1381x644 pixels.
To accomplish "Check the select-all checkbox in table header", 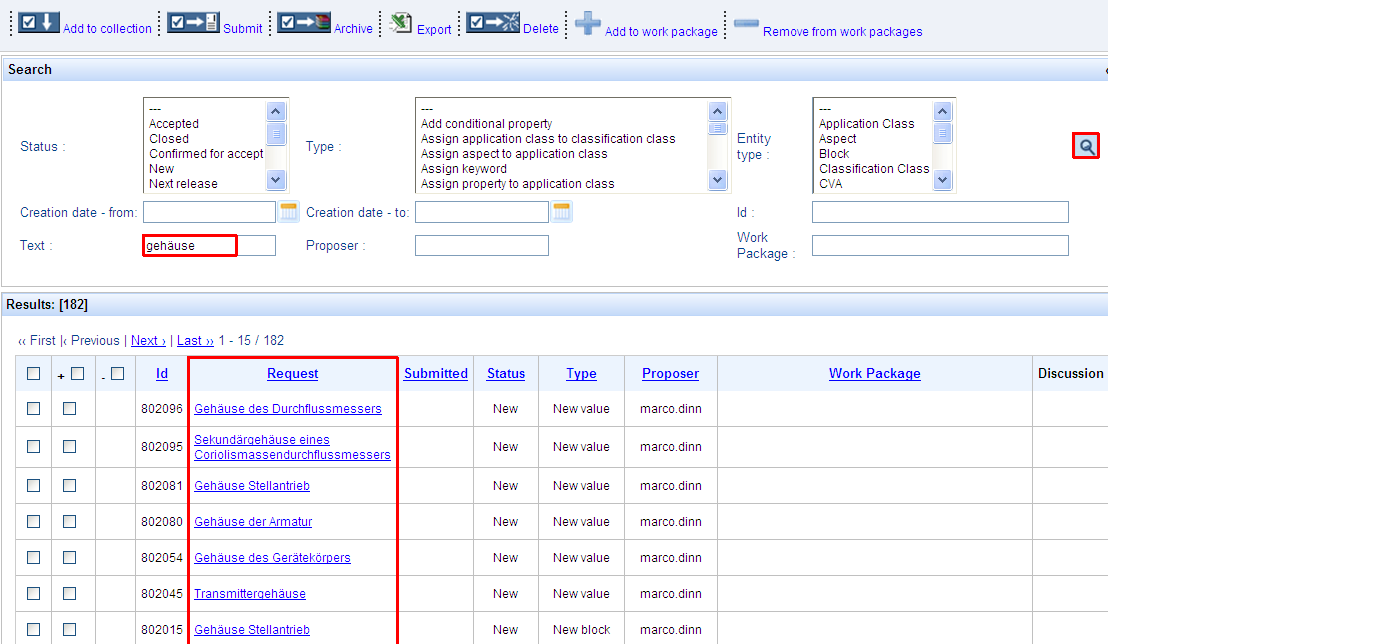I will pyautogui.click(x=34, y=374).
